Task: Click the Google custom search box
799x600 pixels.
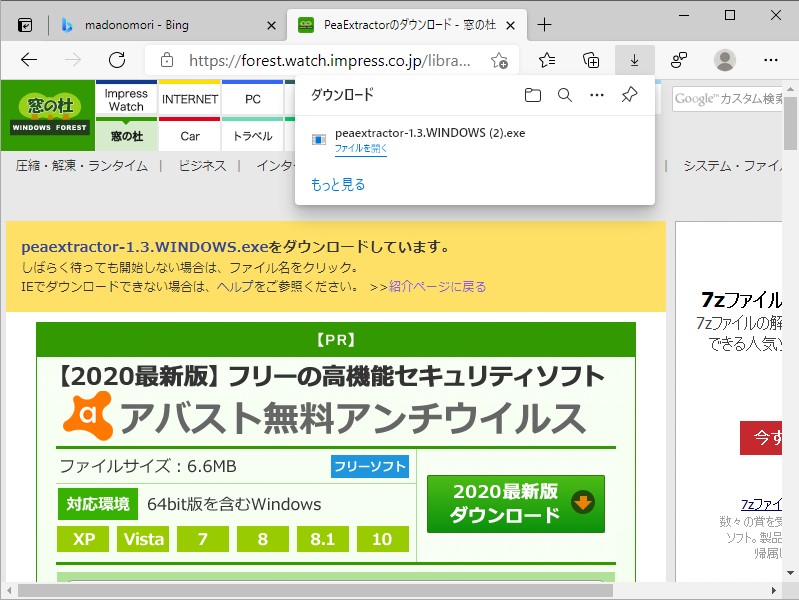Action: pyautogui.click(x=727, y=98)
